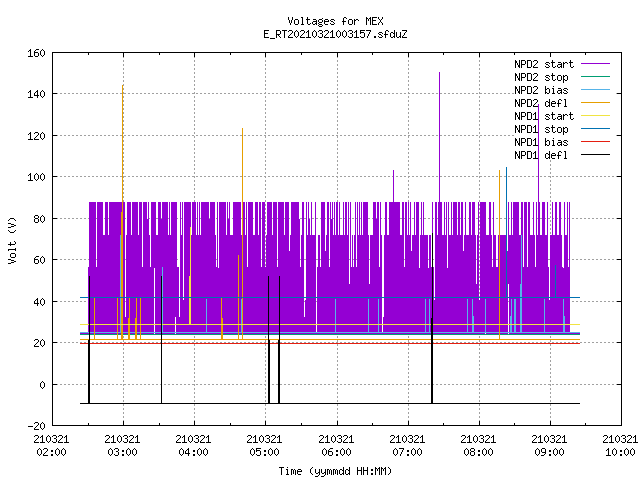Viewport: 640px width, 480px height.
Task: Select the NPD2 start legend label
Action: (544, 64)
